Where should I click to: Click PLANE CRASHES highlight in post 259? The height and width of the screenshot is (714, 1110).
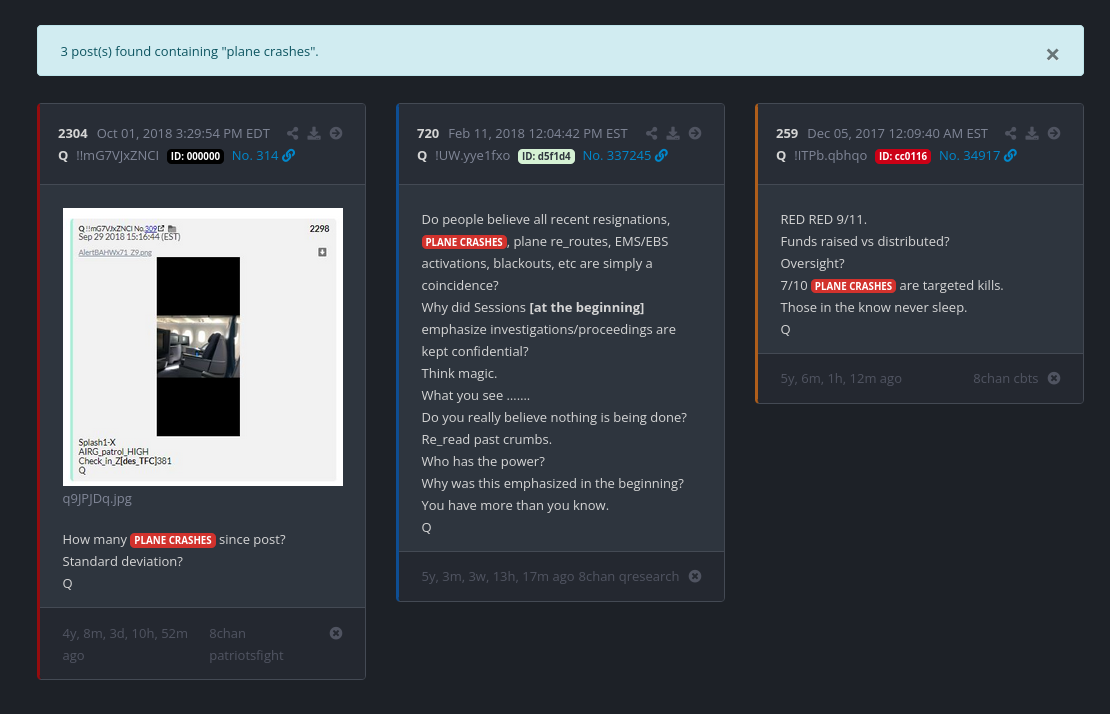pos(853,286)
